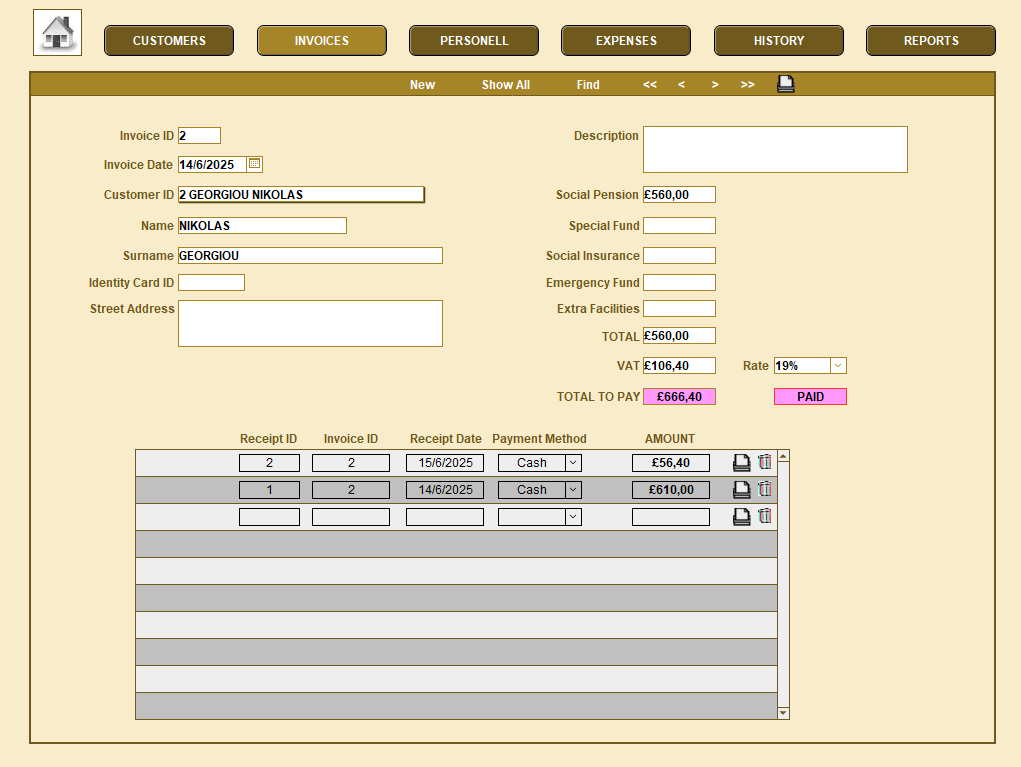This screenshot has width=1021, height=767.
Task: Click scroll up arrow of receipts list
Action: point(783,456)
